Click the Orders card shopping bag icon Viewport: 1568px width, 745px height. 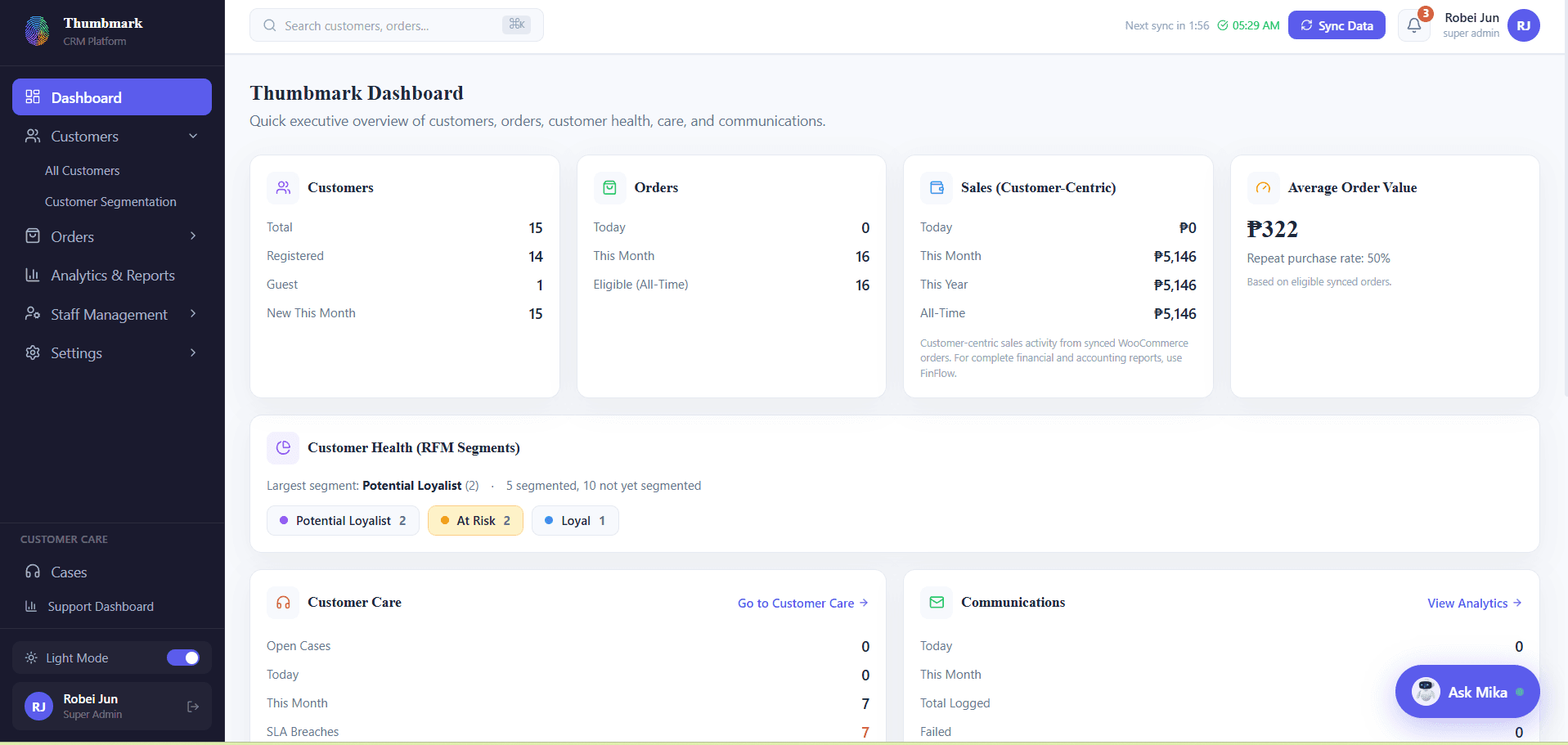point(609,187)
